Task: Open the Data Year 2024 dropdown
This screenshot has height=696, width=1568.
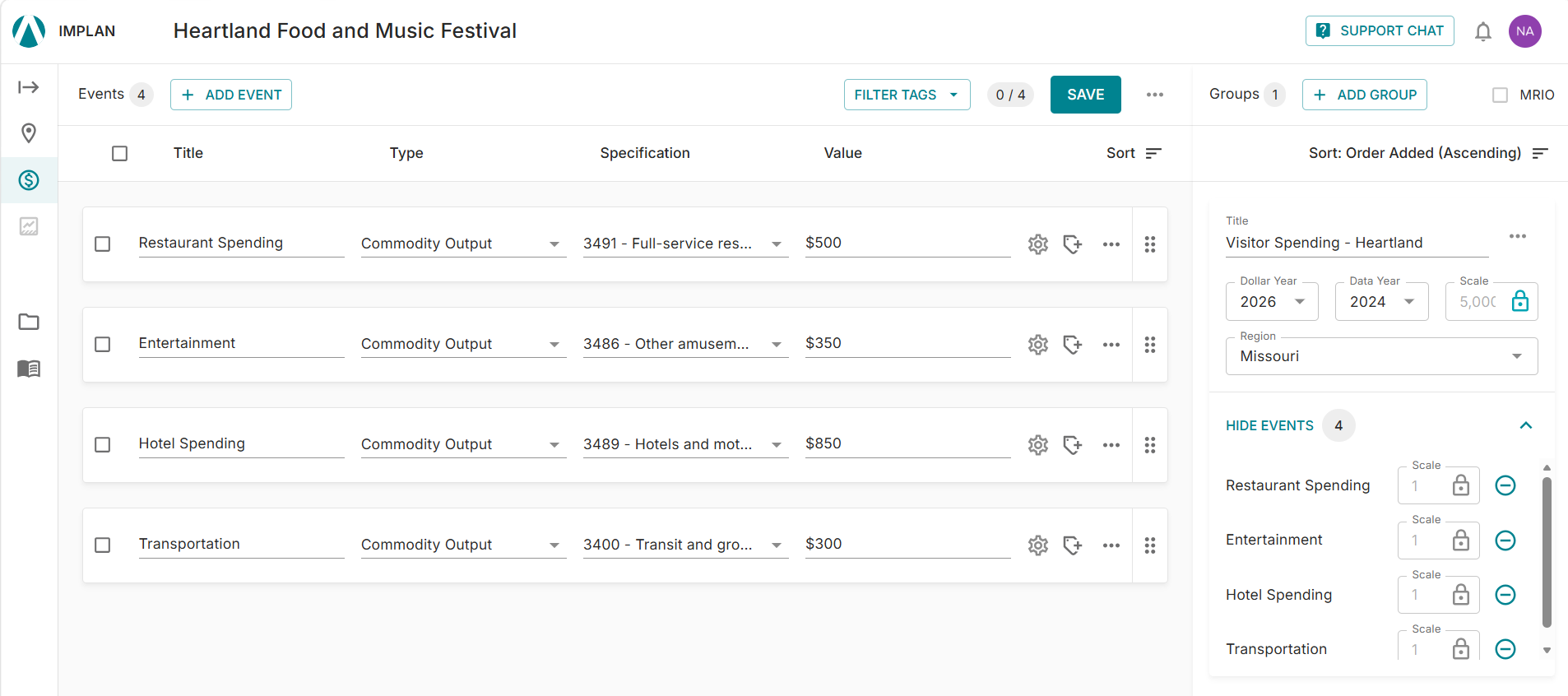Action: (x=1381, y=302)
